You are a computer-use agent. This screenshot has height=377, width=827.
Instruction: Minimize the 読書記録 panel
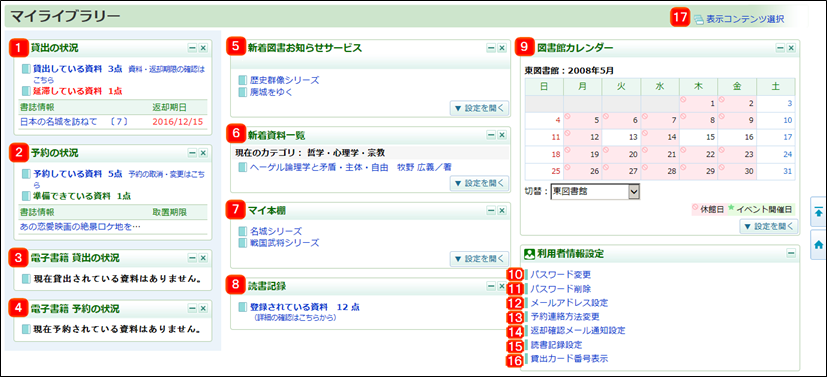[x=491, y=286]
